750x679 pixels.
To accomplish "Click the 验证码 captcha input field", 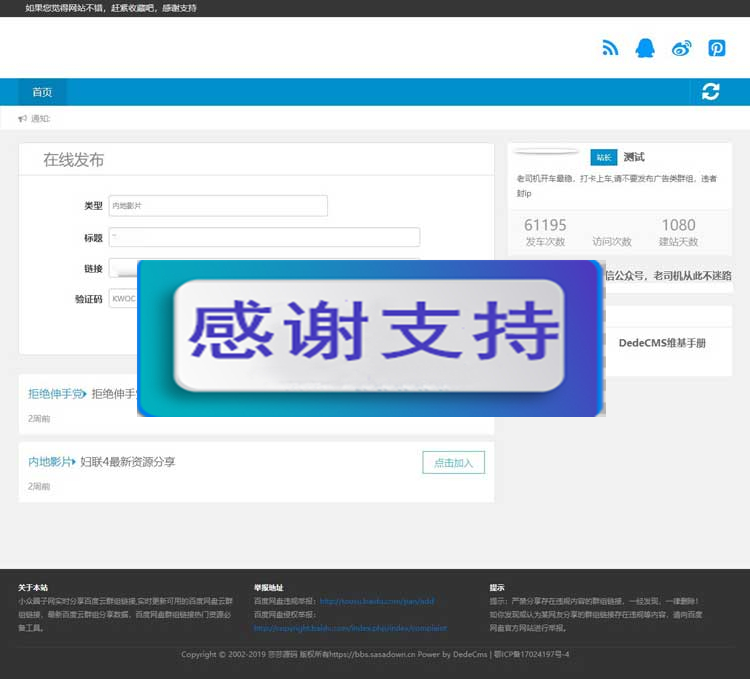I will coord(122,299).
